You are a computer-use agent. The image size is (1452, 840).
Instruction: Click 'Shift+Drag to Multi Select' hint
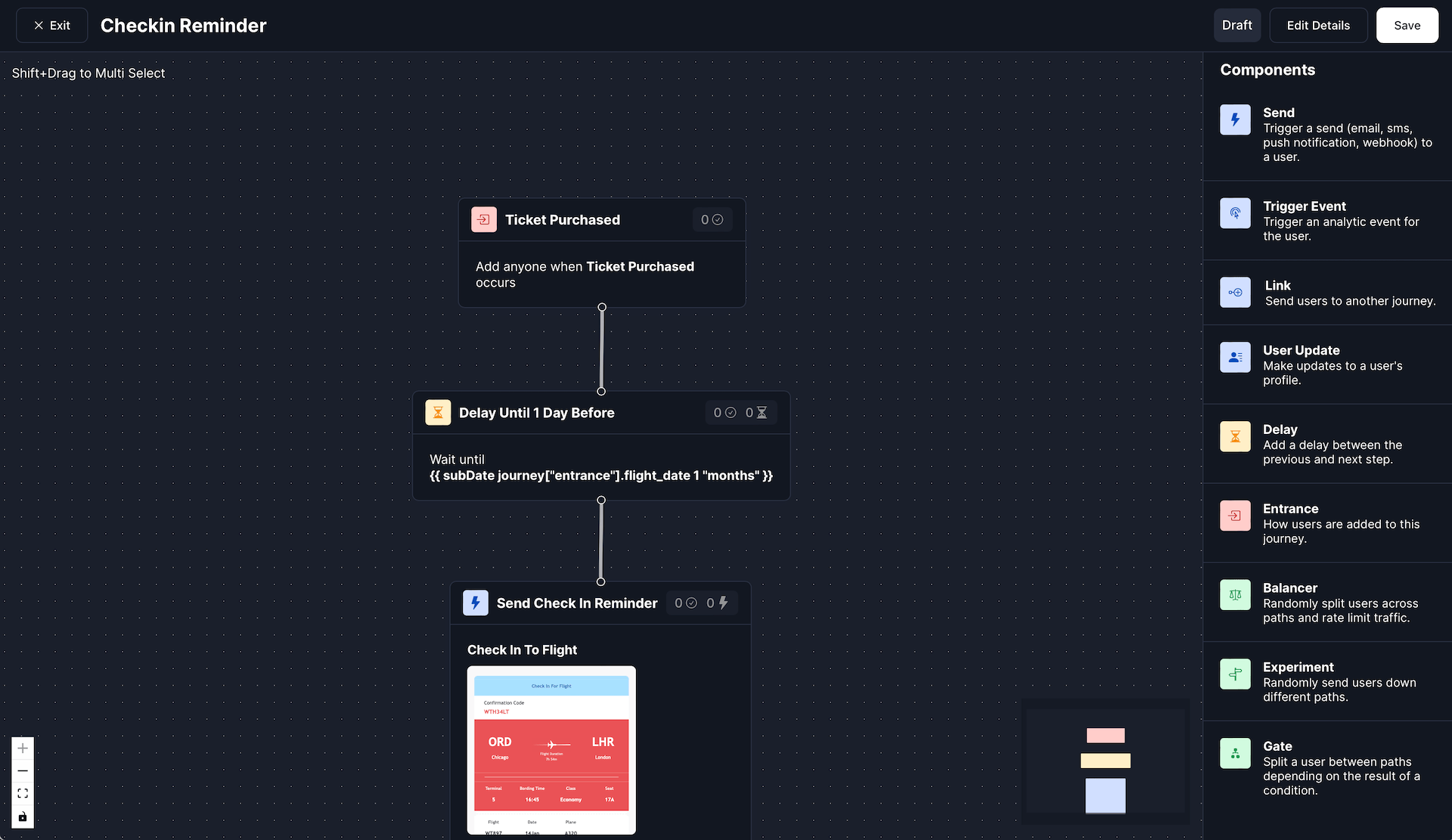click(x=88, y=73)
